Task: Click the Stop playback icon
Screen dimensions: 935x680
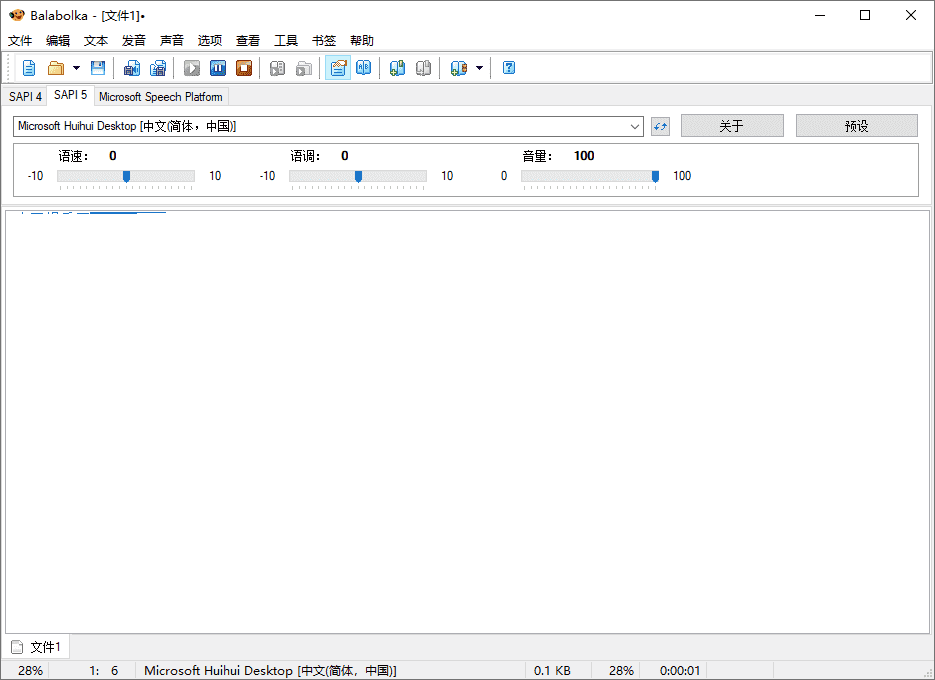Action: [244, 67]
